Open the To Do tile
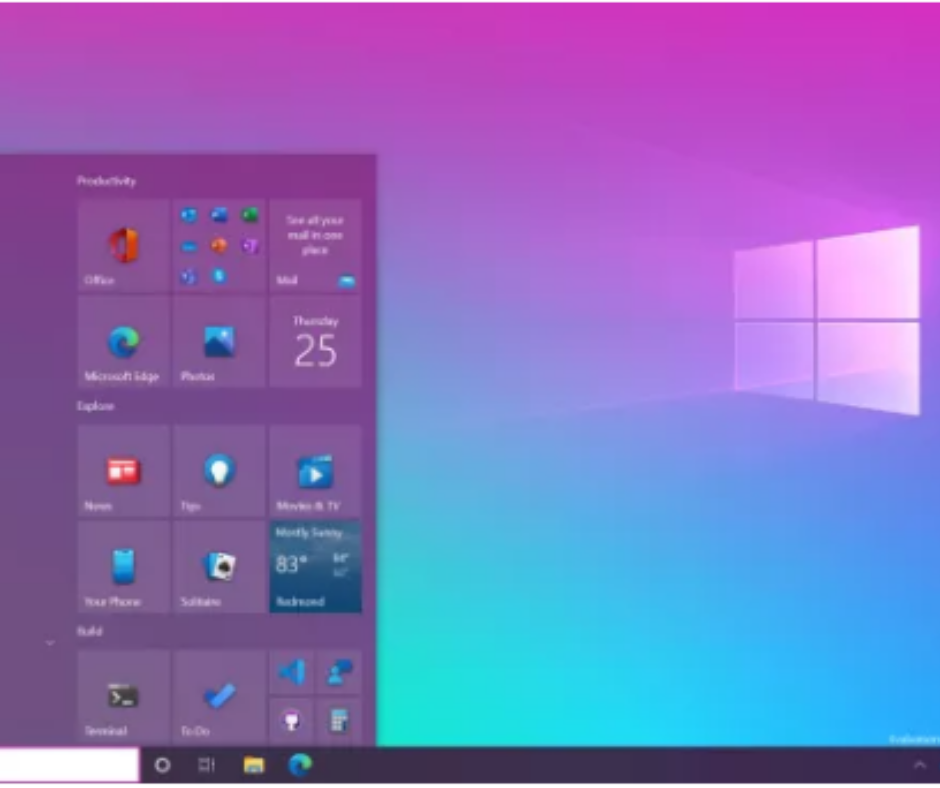Viewport: 940px width, 788px height. (219, 697)
